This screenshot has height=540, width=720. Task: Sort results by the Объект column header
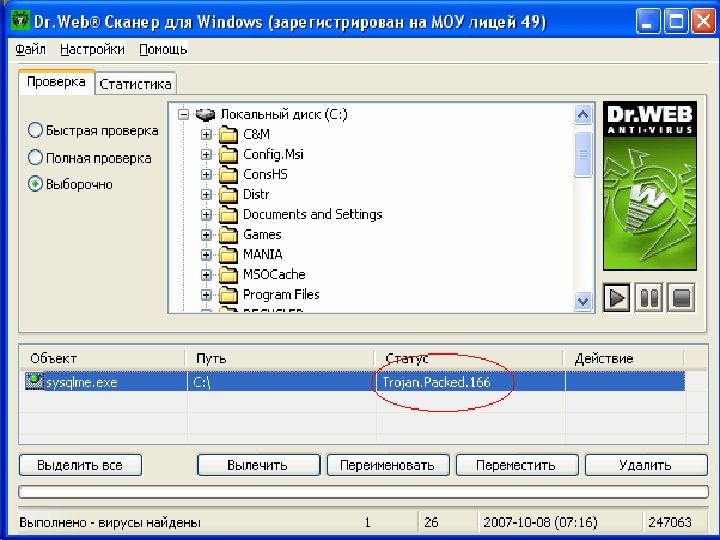[x=102, y=358]
